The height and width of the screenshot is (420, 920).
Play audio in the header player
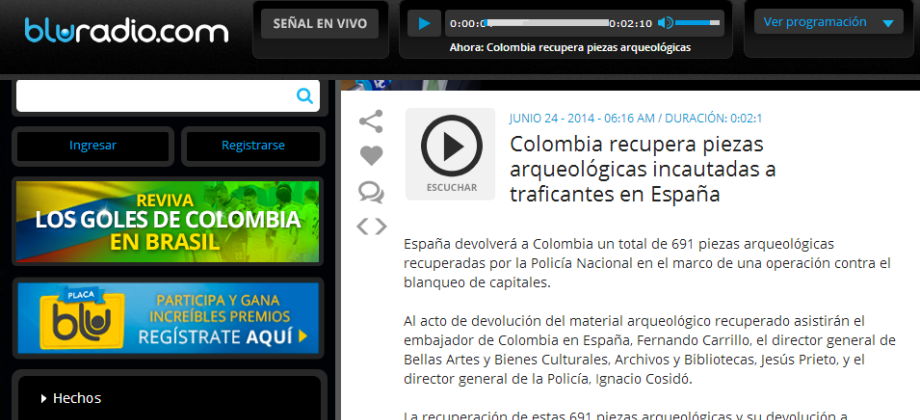click(424, 23)
